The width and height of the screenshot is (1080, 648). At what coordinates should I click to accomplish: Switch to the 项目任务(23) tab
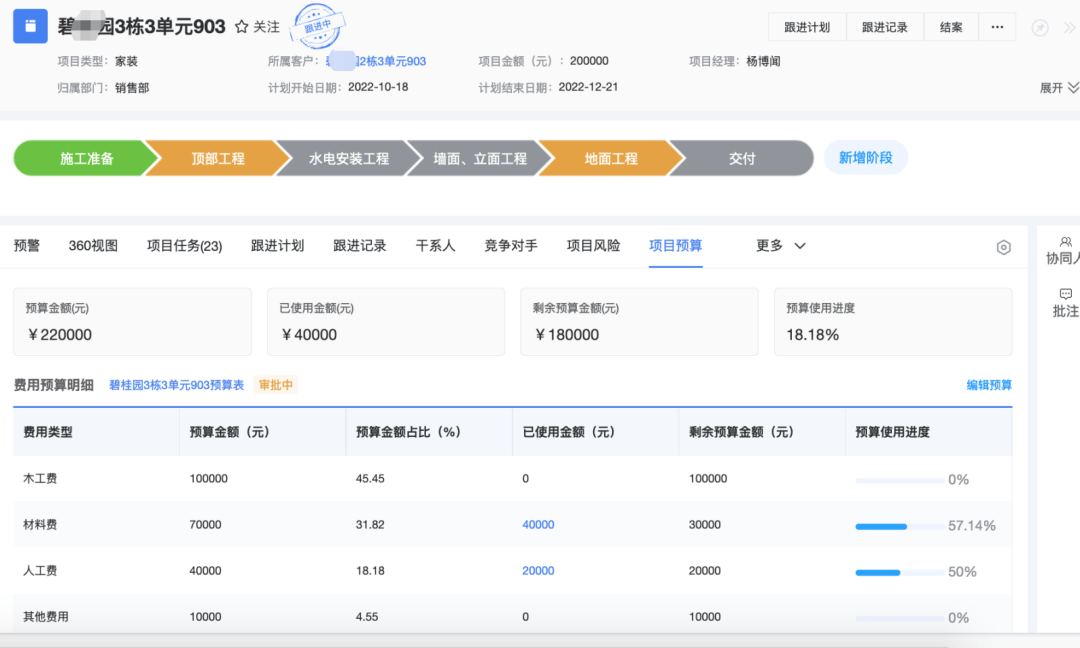(x=184, y=246)
